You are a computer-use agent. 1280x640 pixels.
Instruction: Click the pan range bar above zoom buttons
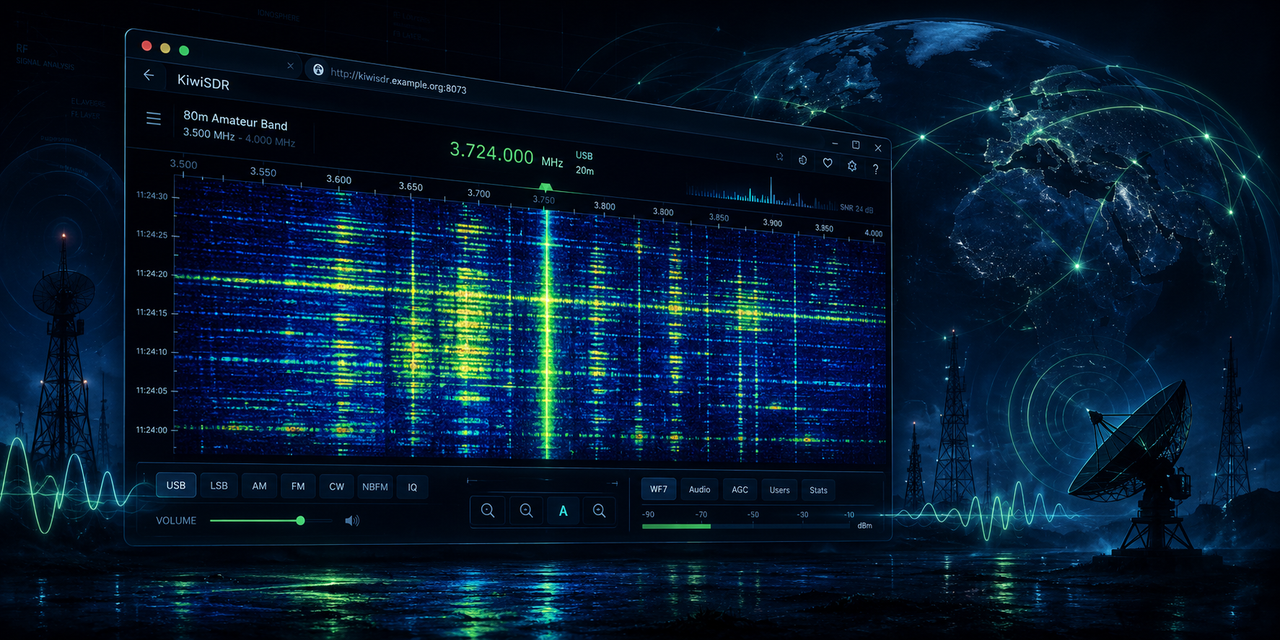click(543, 481)
